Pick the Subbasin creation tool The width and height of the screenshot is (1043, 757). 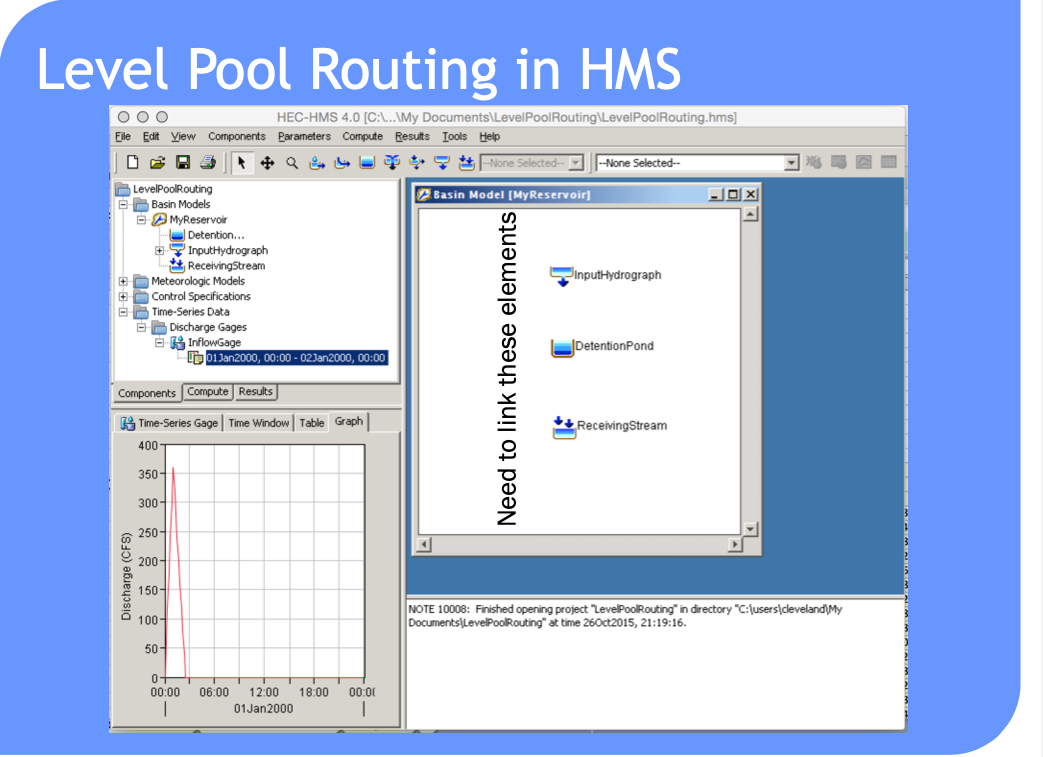(317, 162)
